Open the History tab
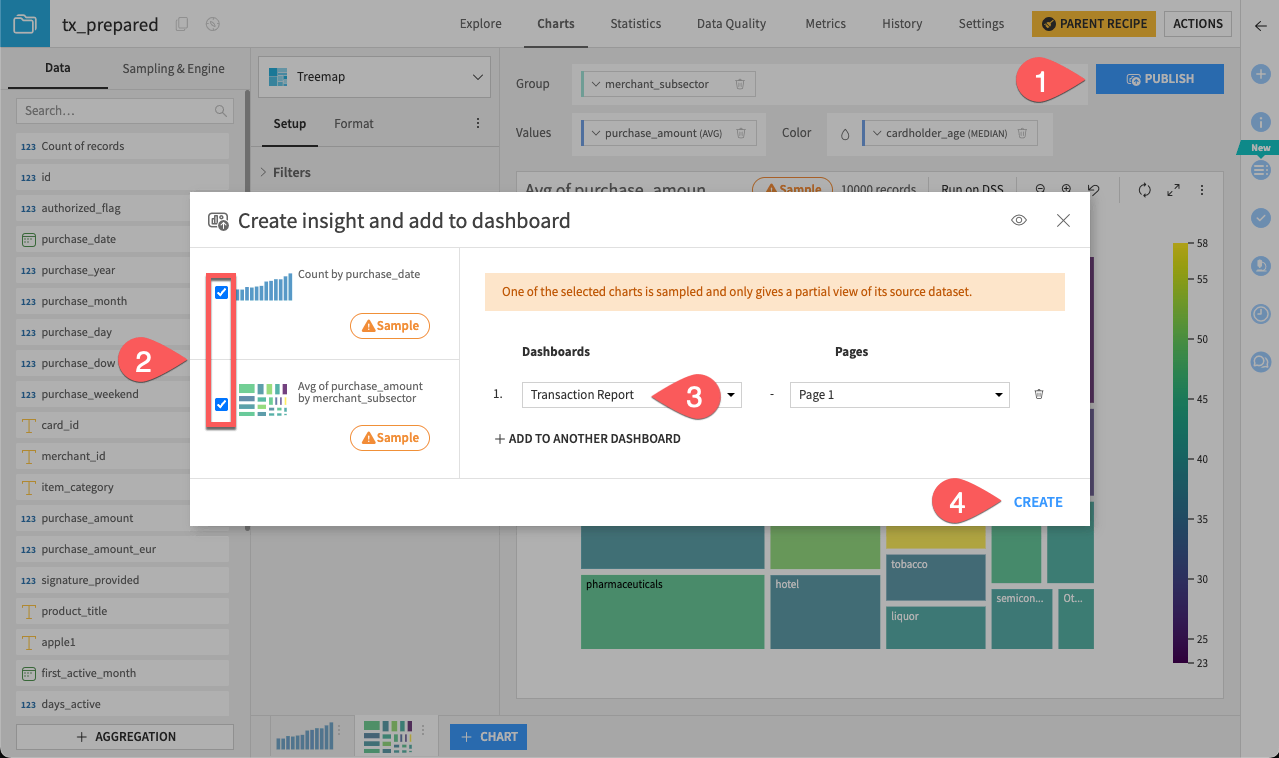The image size is (1279, 758). click(902, 24)
